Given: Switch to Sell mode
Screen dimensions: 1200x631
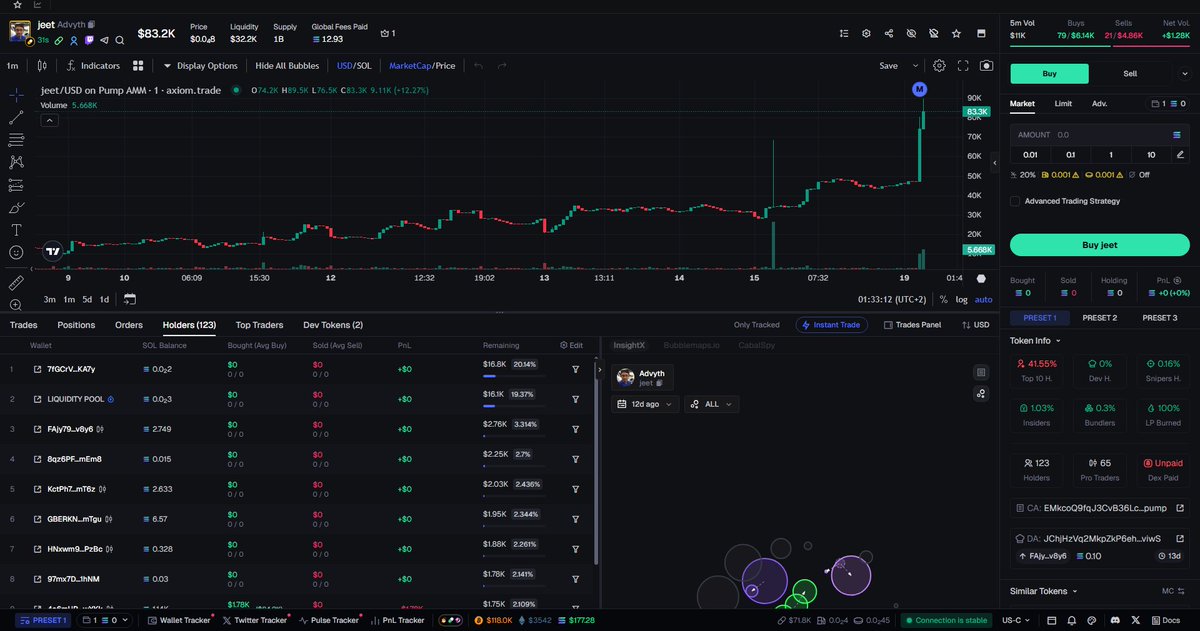Looking at the screenshot, I should 1130,73.
